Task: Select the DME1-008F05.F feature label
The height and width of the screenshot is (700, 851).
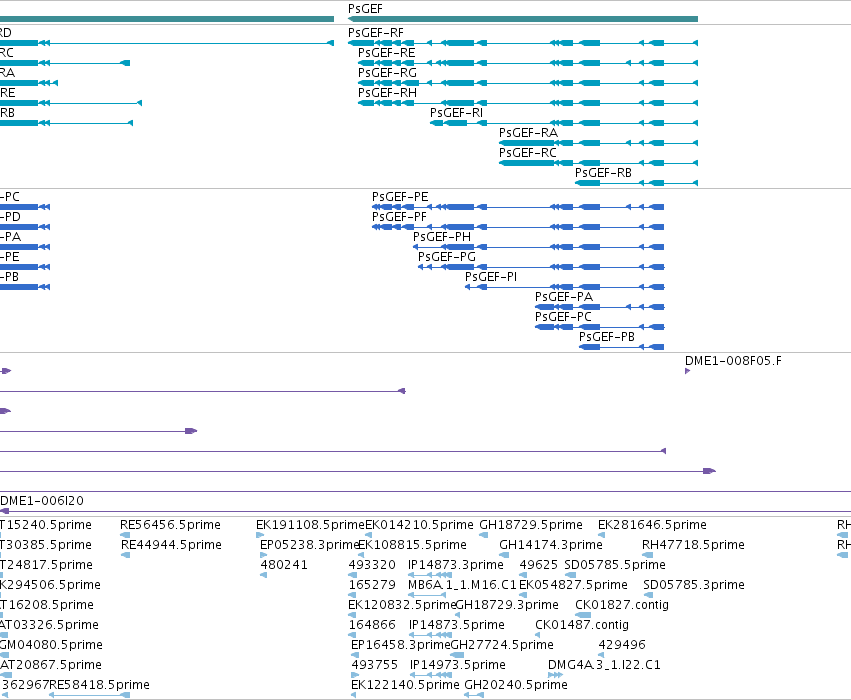Action: tap(733, 361)
